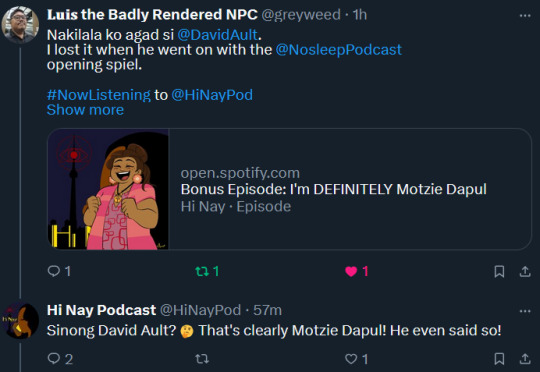Image resolution: width=540 pixels, height=372 pixels.
Task: Open the #NowListening hashtag
Action: tap(99, 95)
